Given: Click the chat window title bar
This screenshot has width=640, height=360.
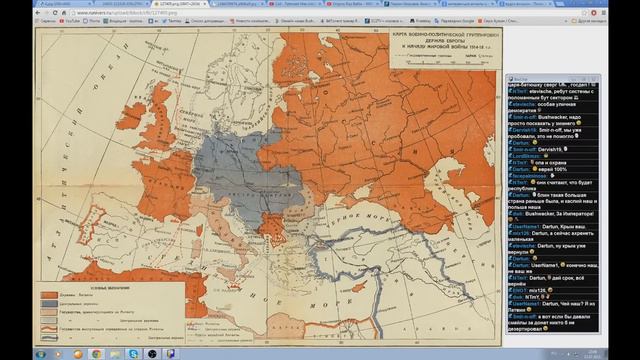Looking at the screenshot, I should tap(553, 79).
